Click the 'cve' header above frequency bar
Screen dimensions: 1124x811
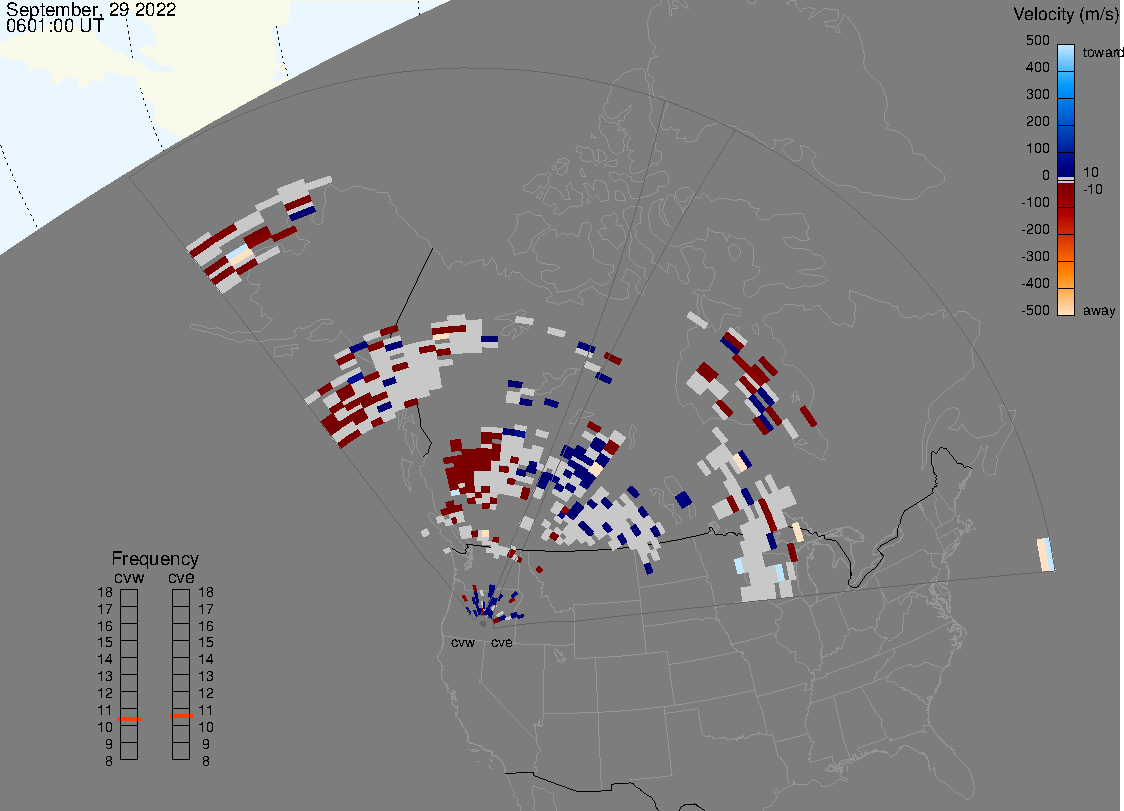(x=181, y=577)
